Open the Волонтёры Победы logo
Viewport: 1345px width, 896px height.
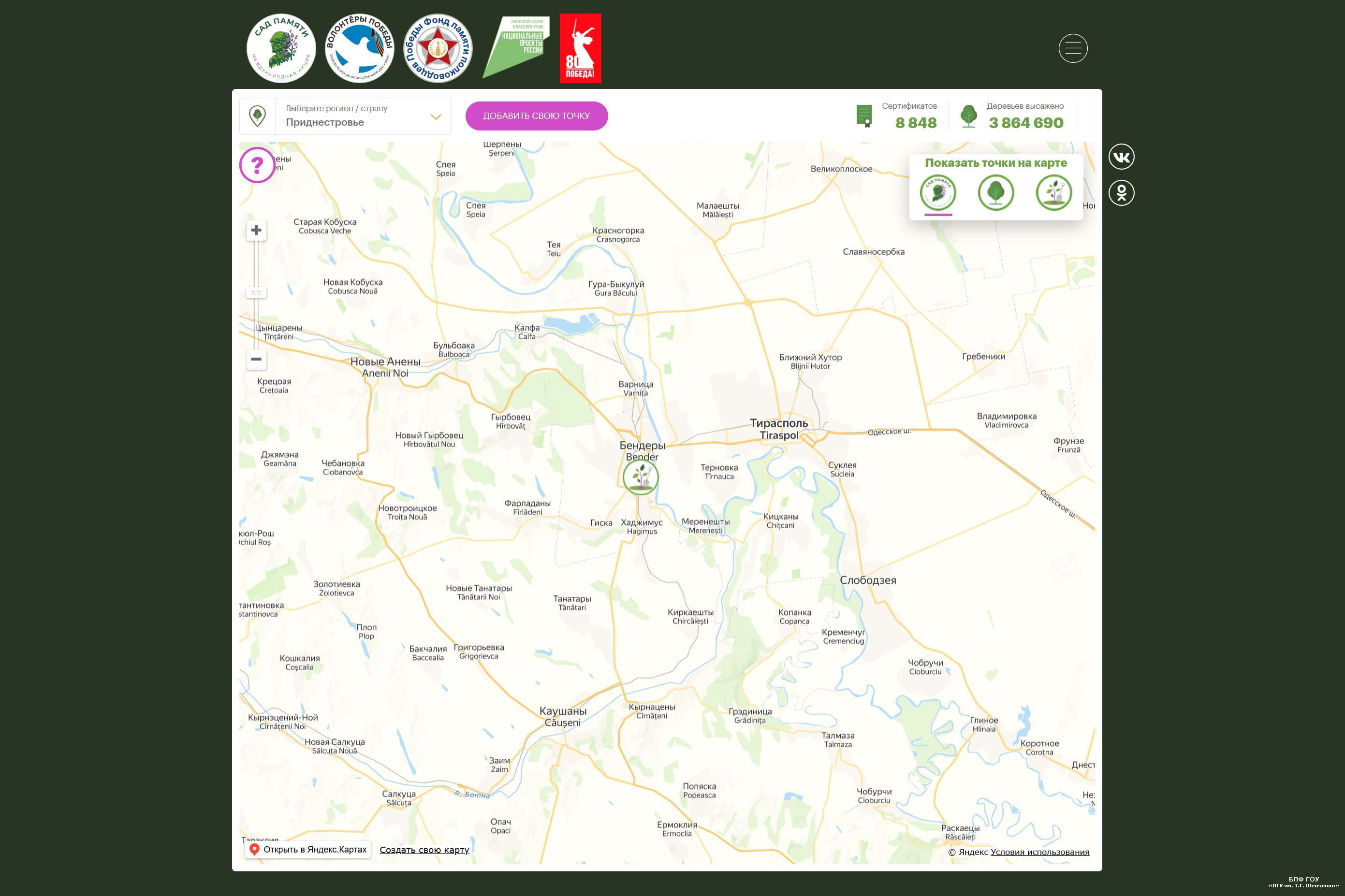[x=360, y=49]
